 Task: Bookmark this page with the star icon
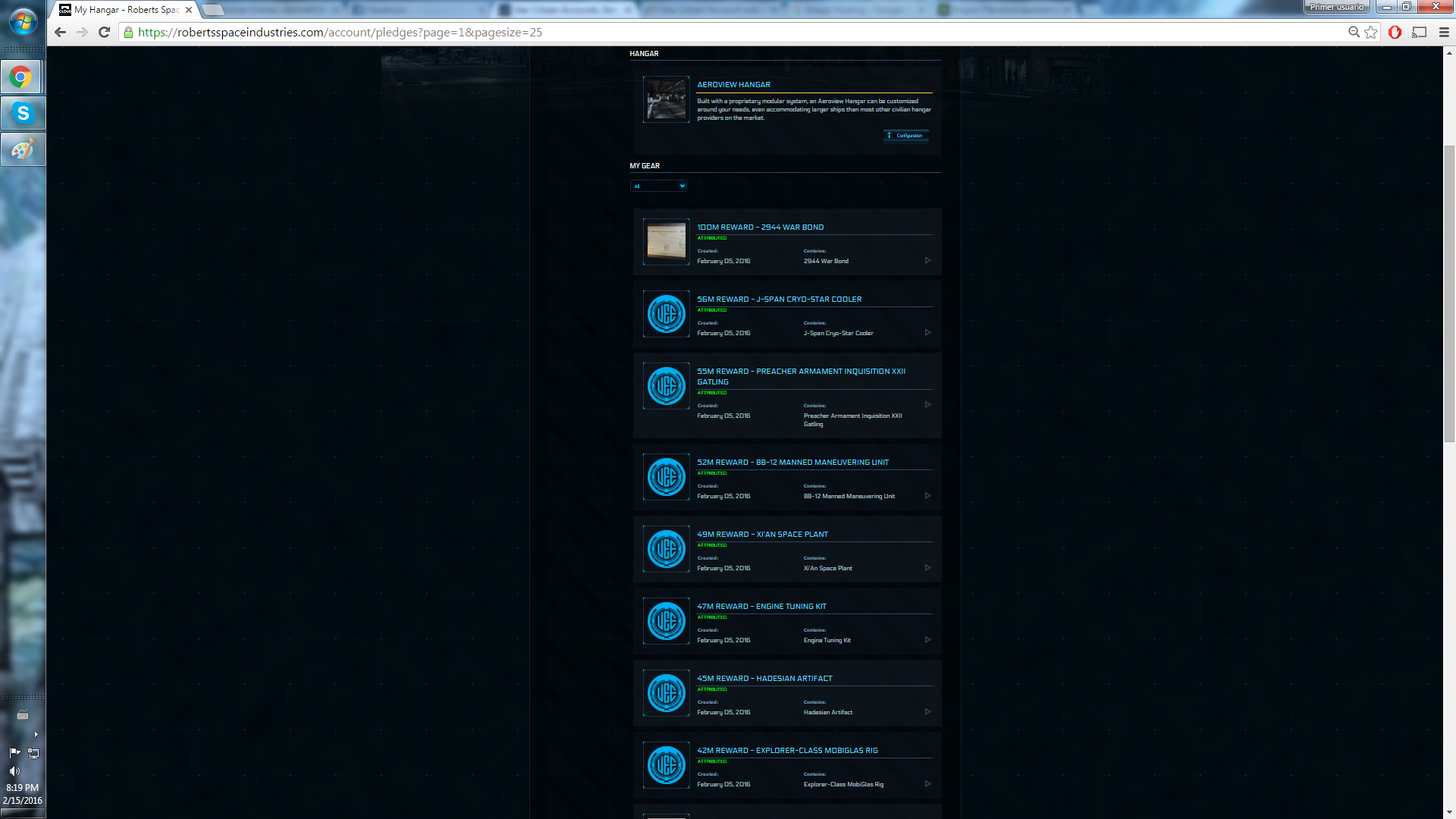[x=1371, y=32]
